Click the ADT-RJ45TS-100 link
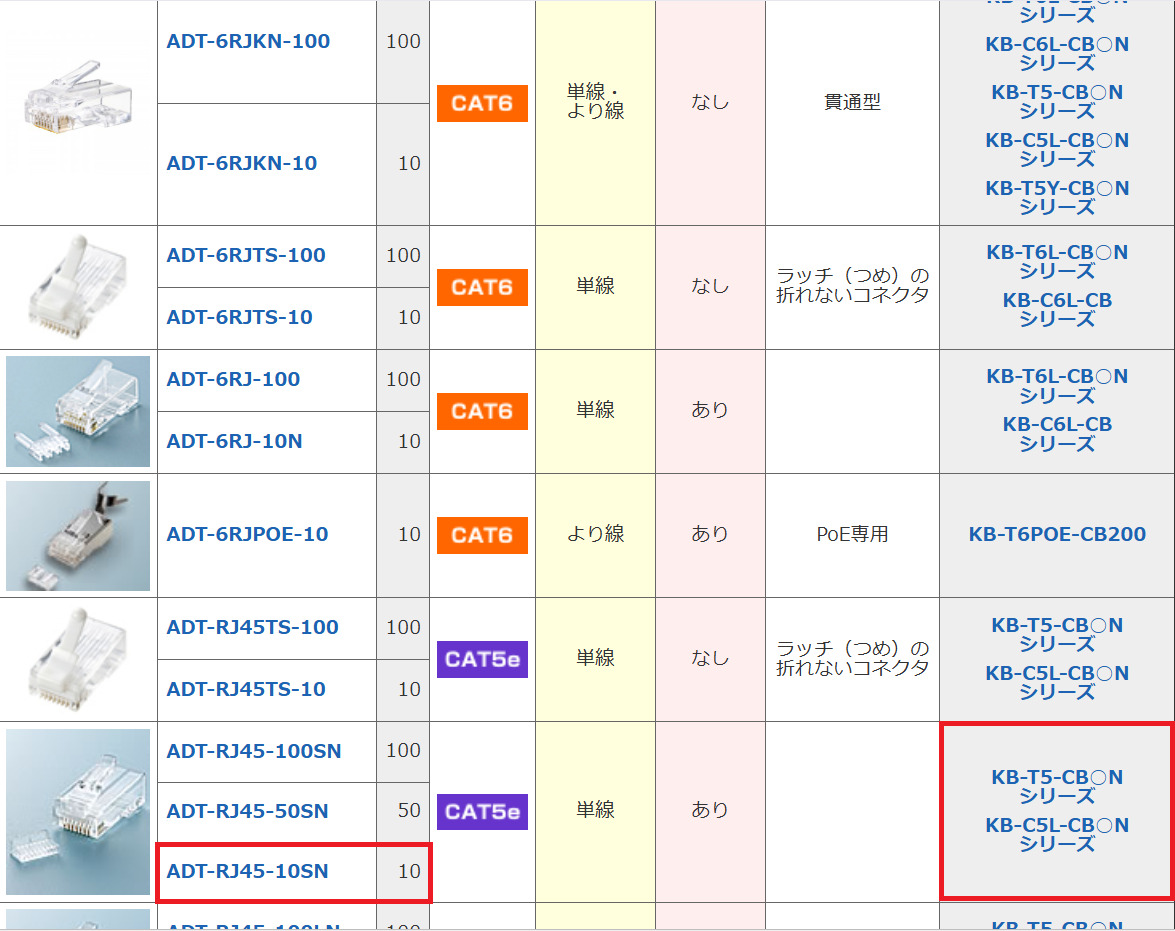Image resolution: width=1175 pixels, height=931 pixels. (x=252, y=628)
